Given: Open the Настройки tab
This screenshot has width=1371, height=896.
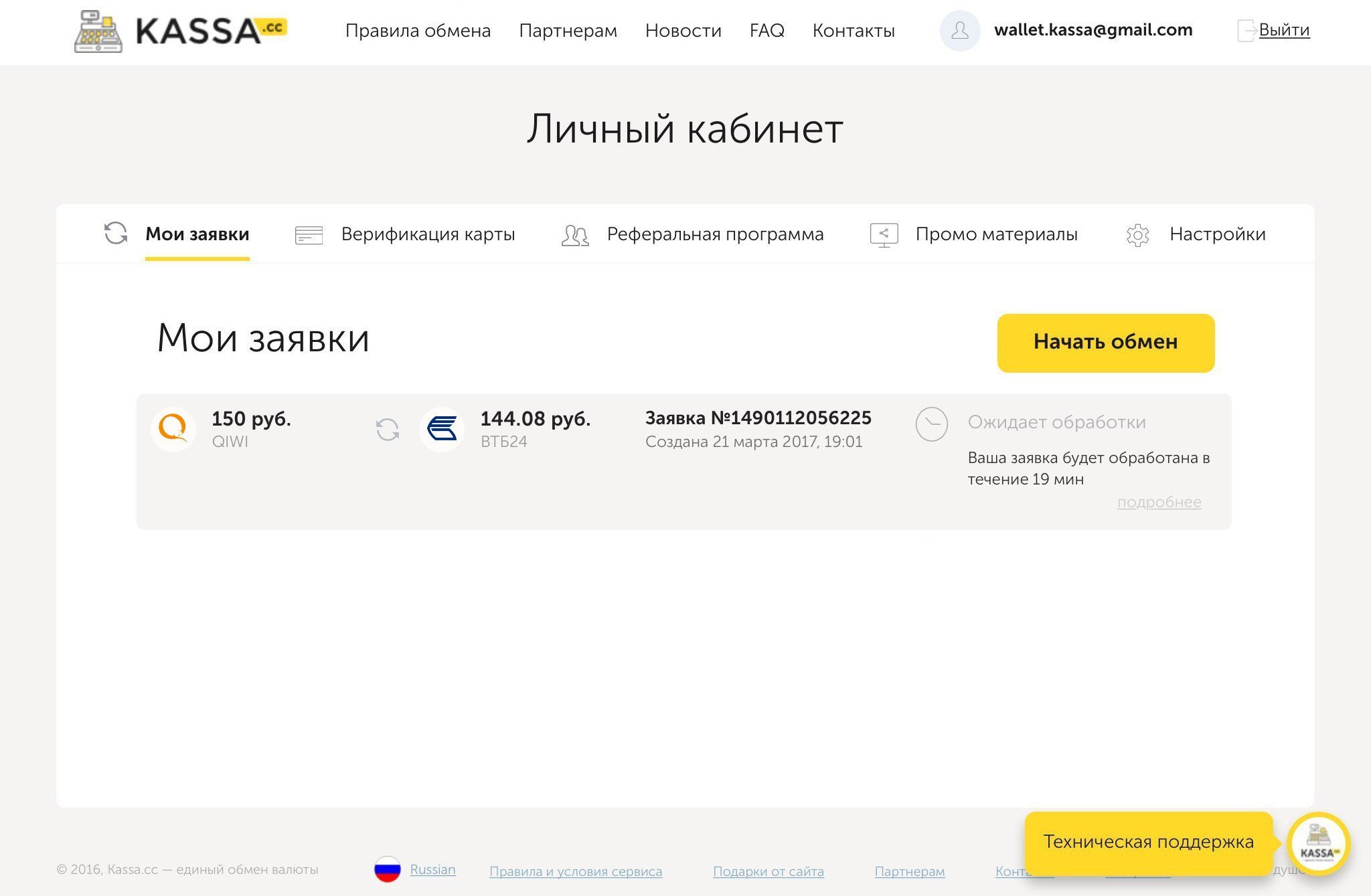Looking at the screenshot, I should (x=1217, y=234).
